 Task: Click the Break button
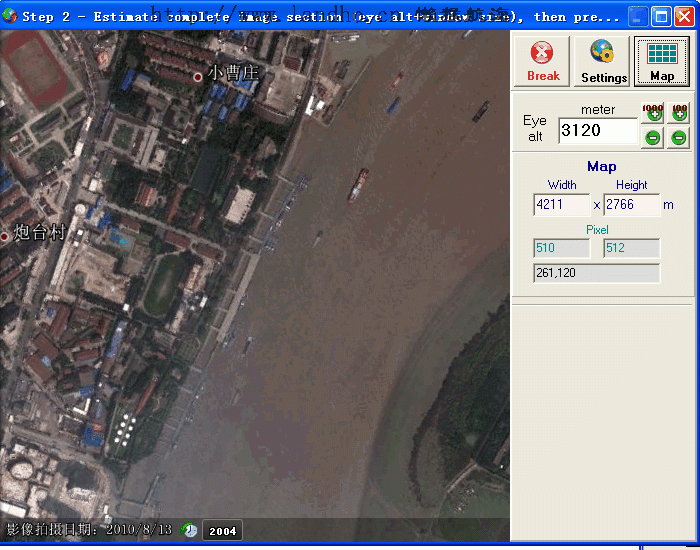click(x=543, y=61)
